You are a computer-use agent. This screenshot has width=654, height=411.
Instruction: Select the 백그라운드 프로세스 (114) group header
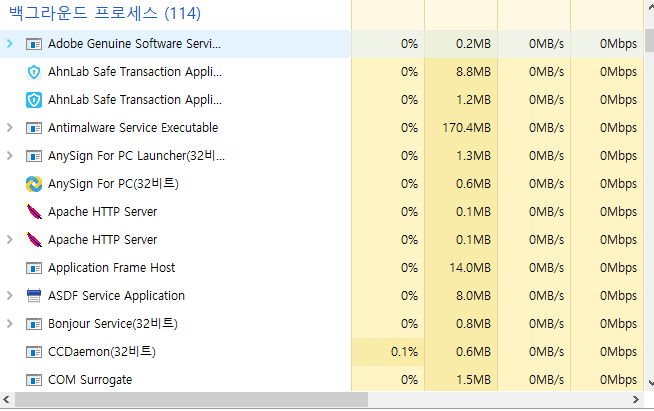click(105, 13)
